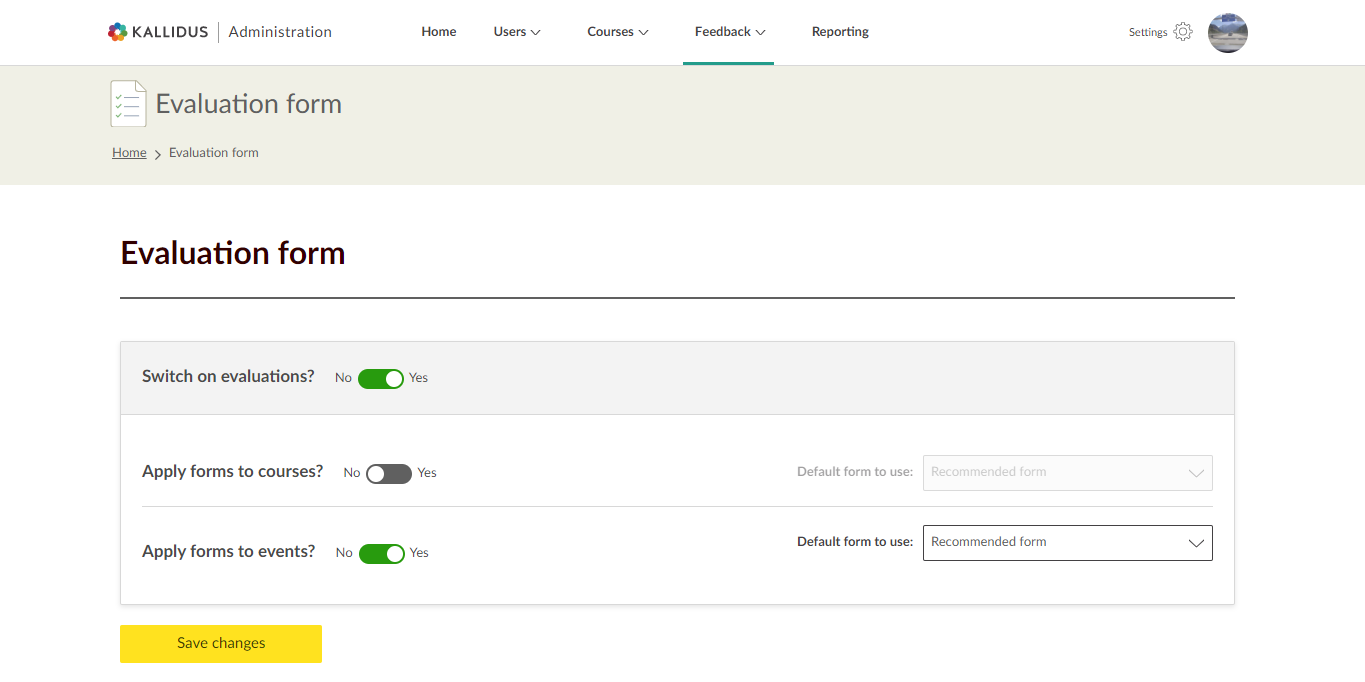Viewport: 1365px width, 682px height.
Task: Click the Evaluation form checklist icon
Action: point(128,104)
